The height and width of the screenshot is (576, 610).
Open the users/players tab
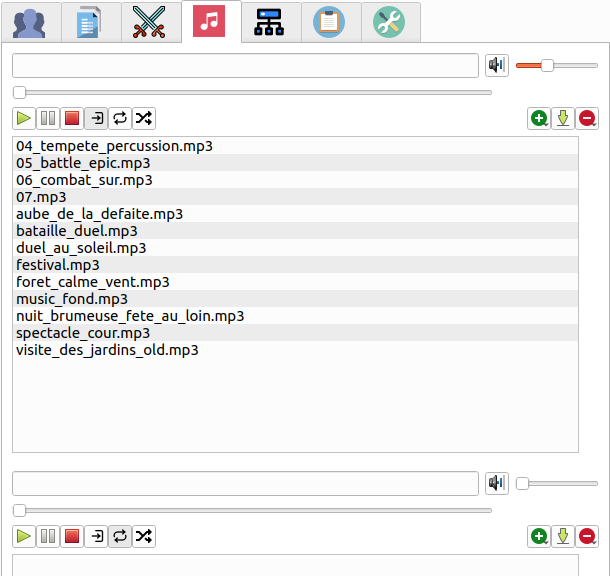pos(30,22)
